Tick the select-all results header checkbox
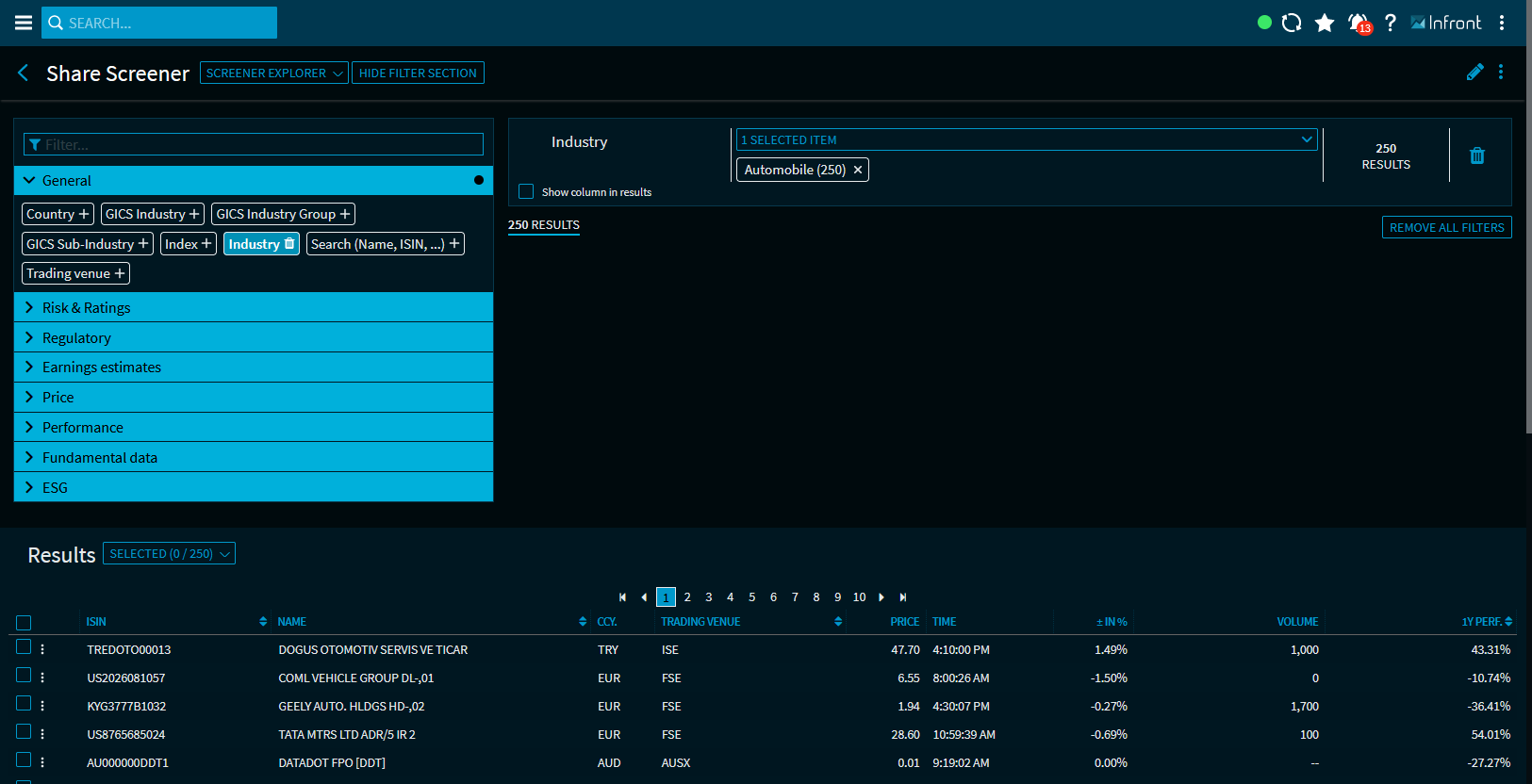The width and height of the screenshot is (1532, 784). point(24,623)
